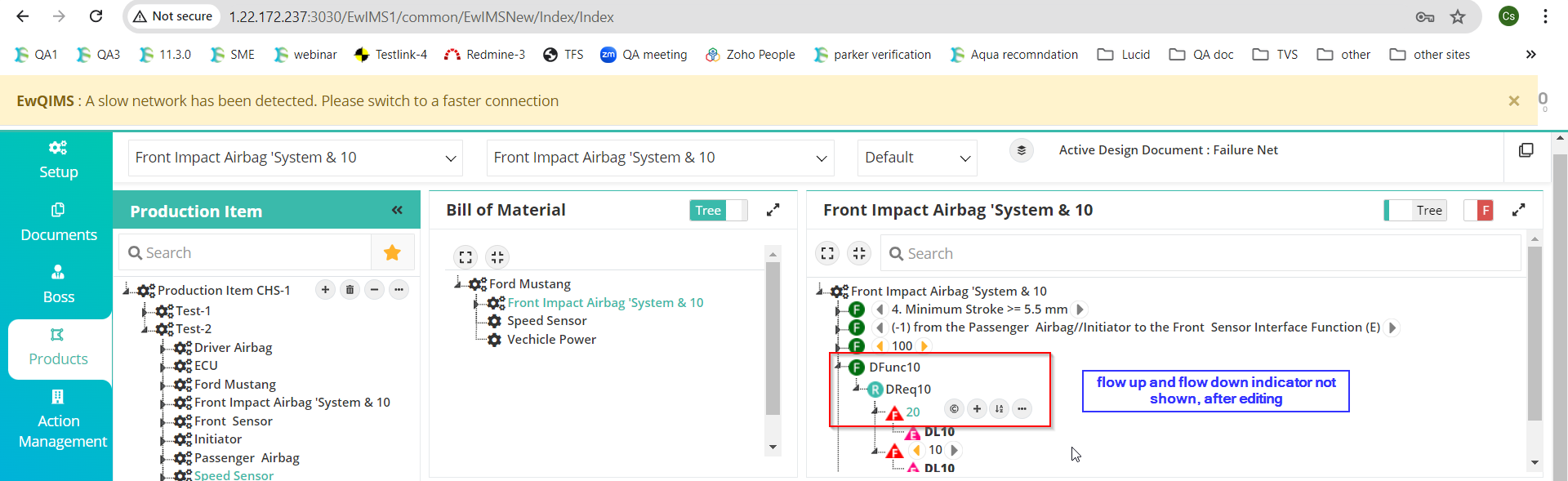Open the Default dropdown
This screenshot has width=1568, height=481.
pos(918,158)
